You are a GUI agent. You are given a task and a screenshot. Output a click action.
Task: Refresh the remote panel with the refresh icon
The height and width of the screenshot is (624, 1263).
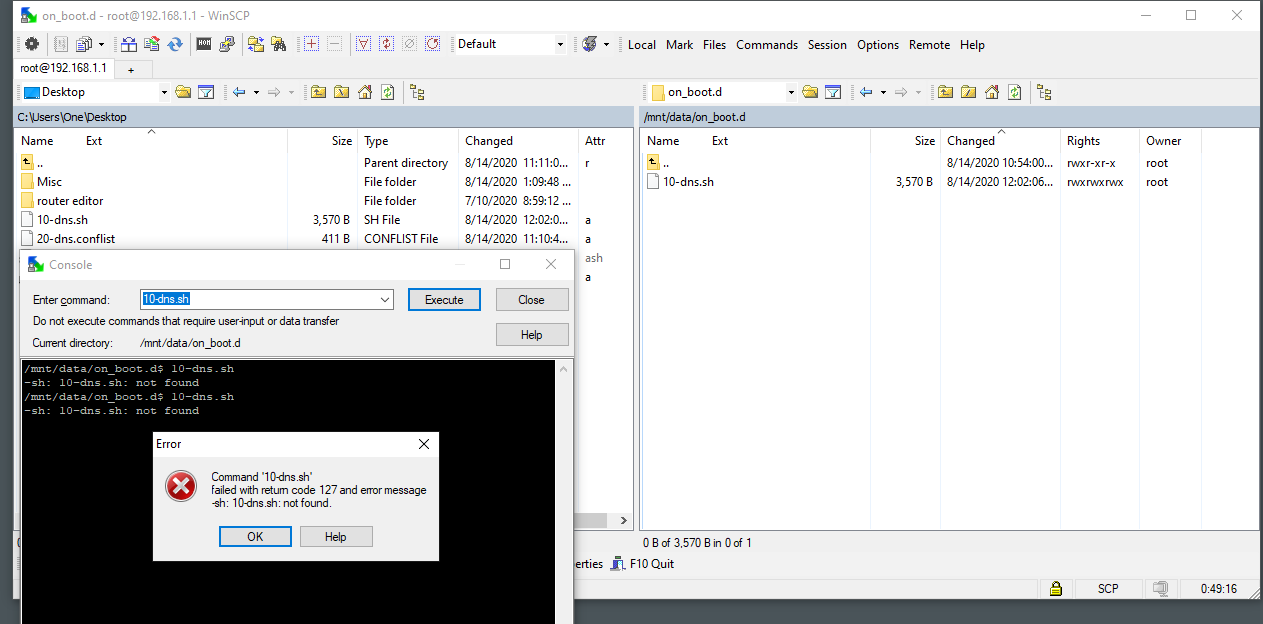[x=1014, y=92]
